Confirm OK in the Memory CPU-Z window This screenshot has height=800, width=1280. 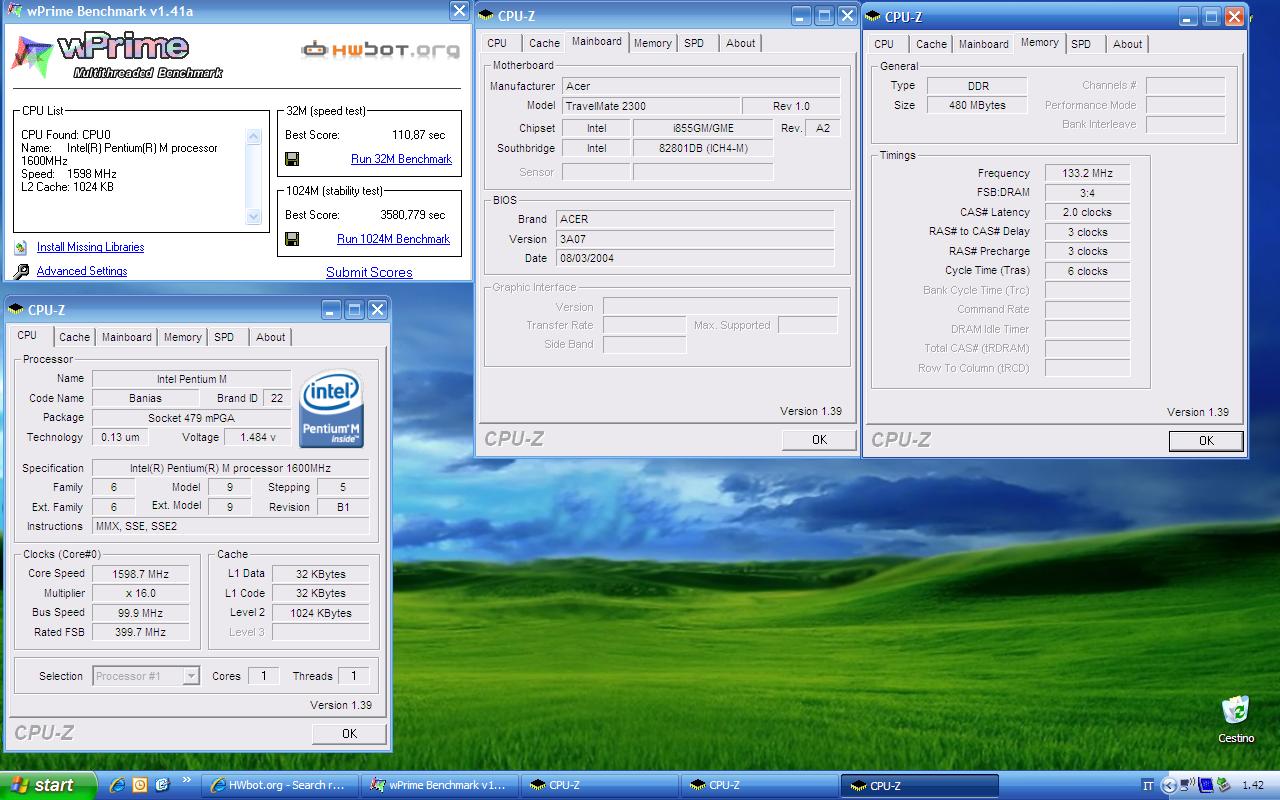(1206, 440)
